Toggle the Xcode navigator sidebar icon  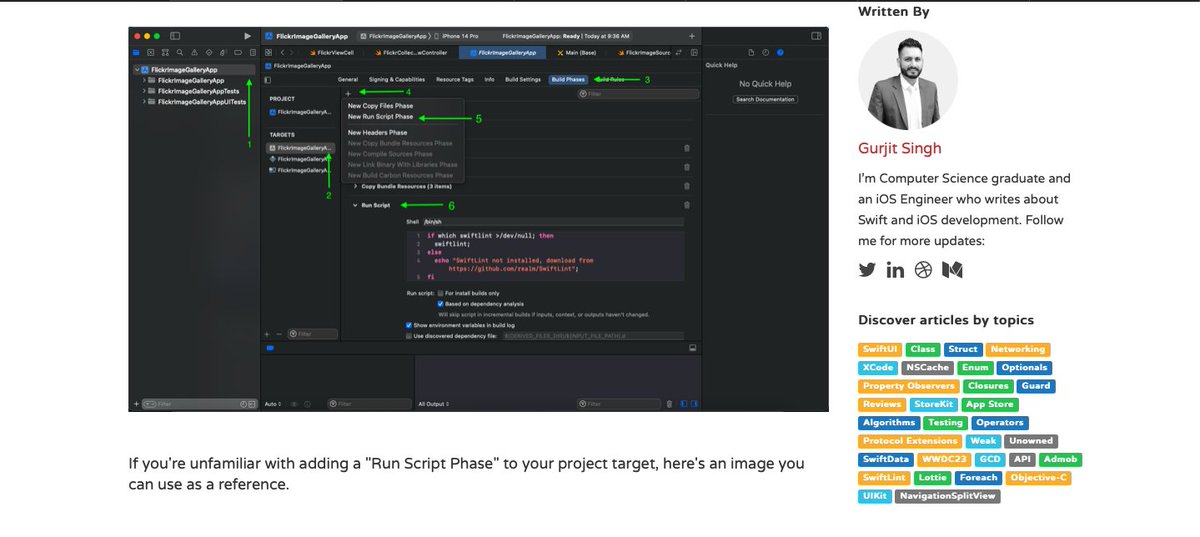coord(174,35)
